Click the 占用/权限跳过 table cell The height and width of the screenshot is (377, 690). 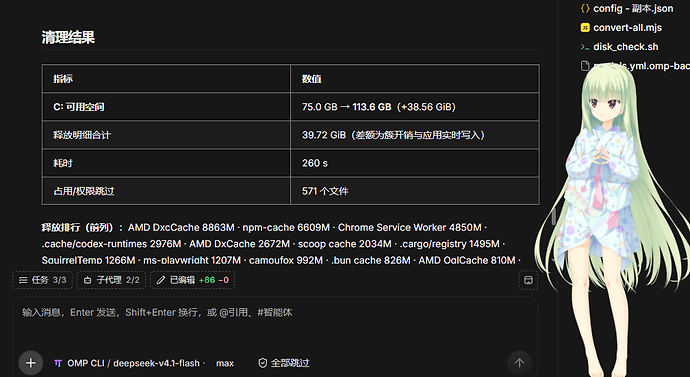(166, 191)
